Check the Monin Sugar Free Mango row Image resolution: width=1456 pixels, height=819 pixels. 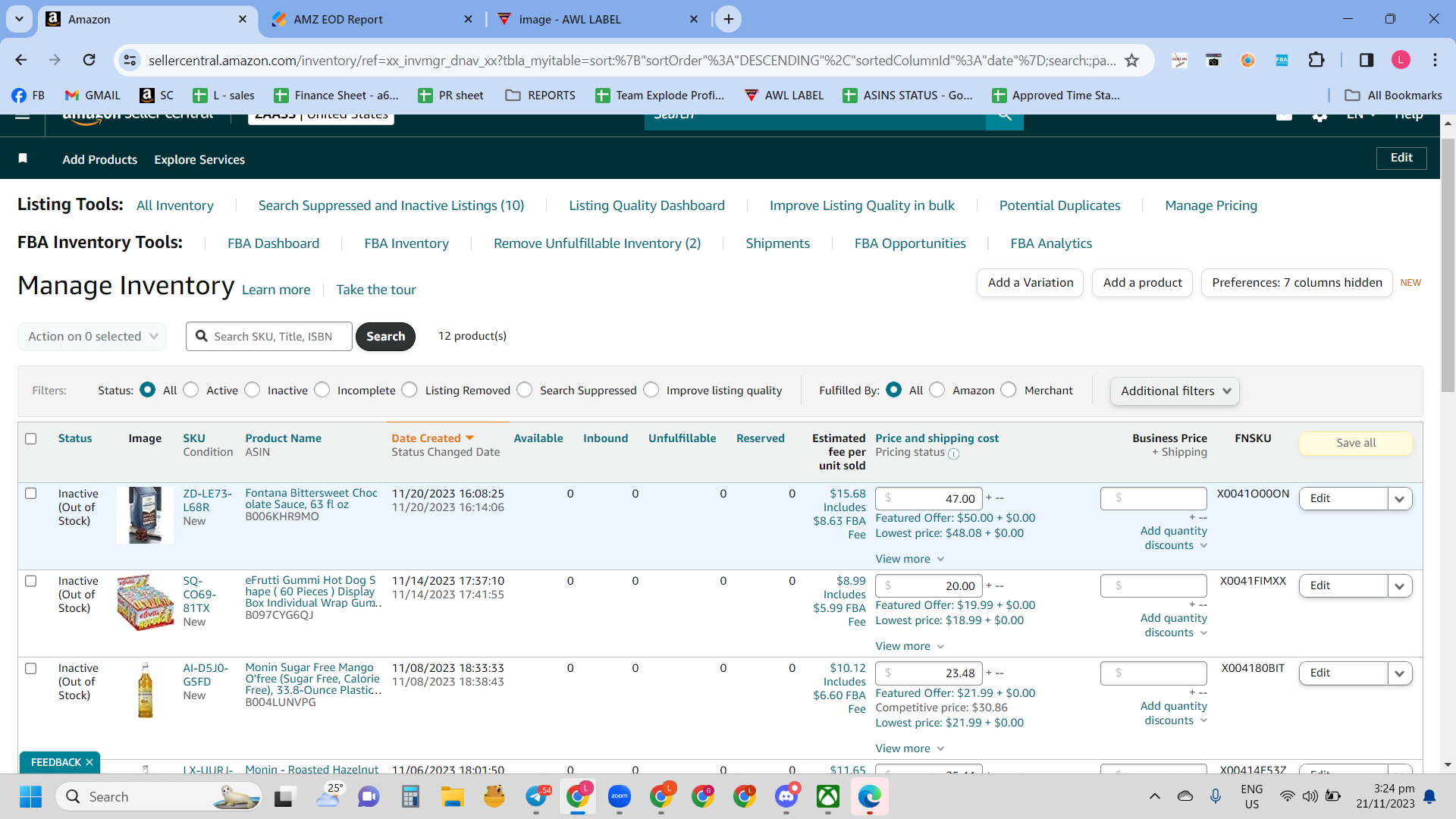pyautogui.click(x=31, y=668)
